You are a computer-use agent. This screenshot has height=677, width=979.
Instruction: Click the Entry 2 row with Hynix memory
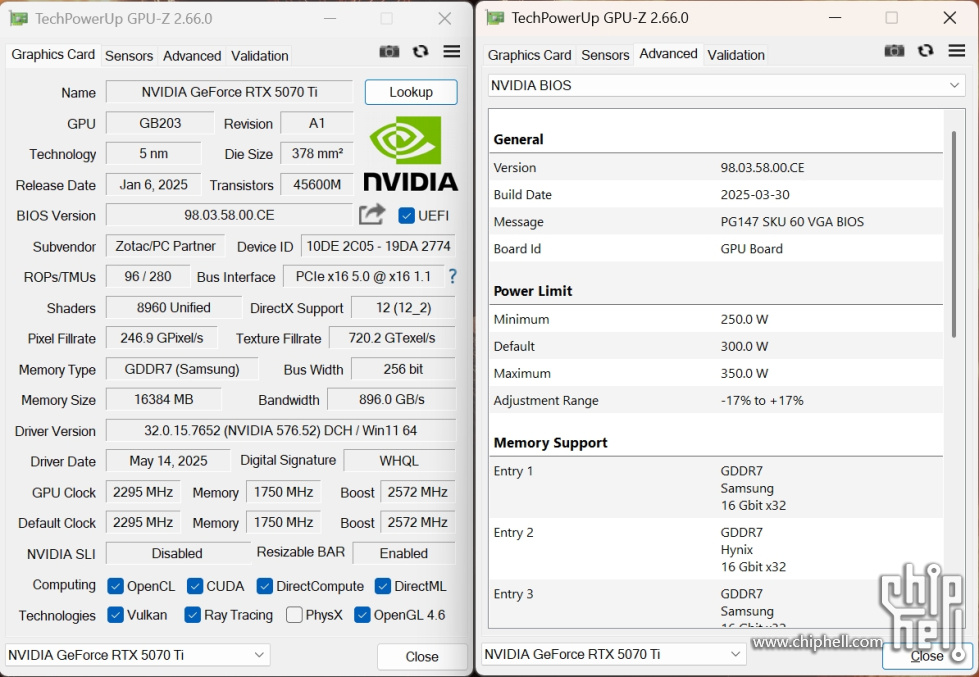pos(716,550)
